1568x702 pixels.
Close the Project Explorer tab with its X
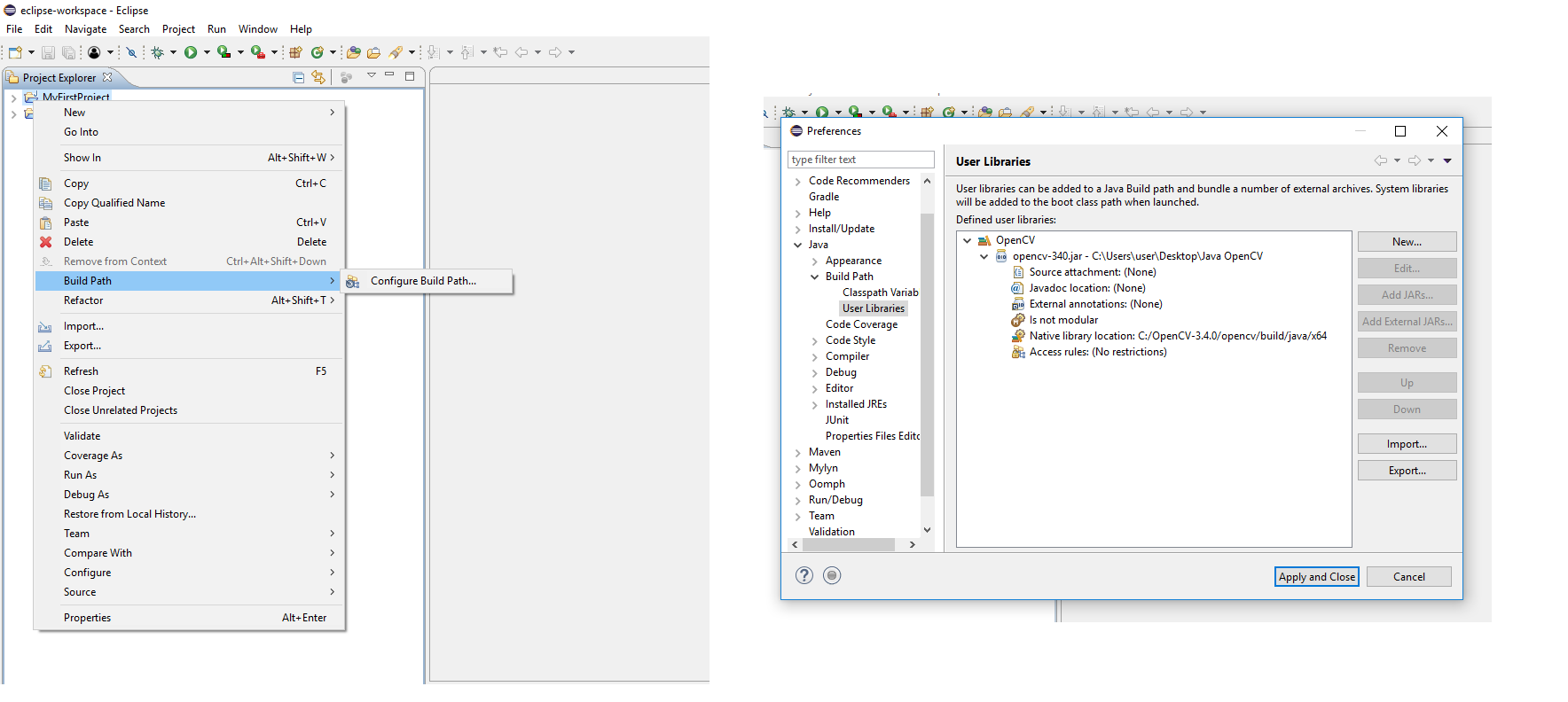(107, 77)
